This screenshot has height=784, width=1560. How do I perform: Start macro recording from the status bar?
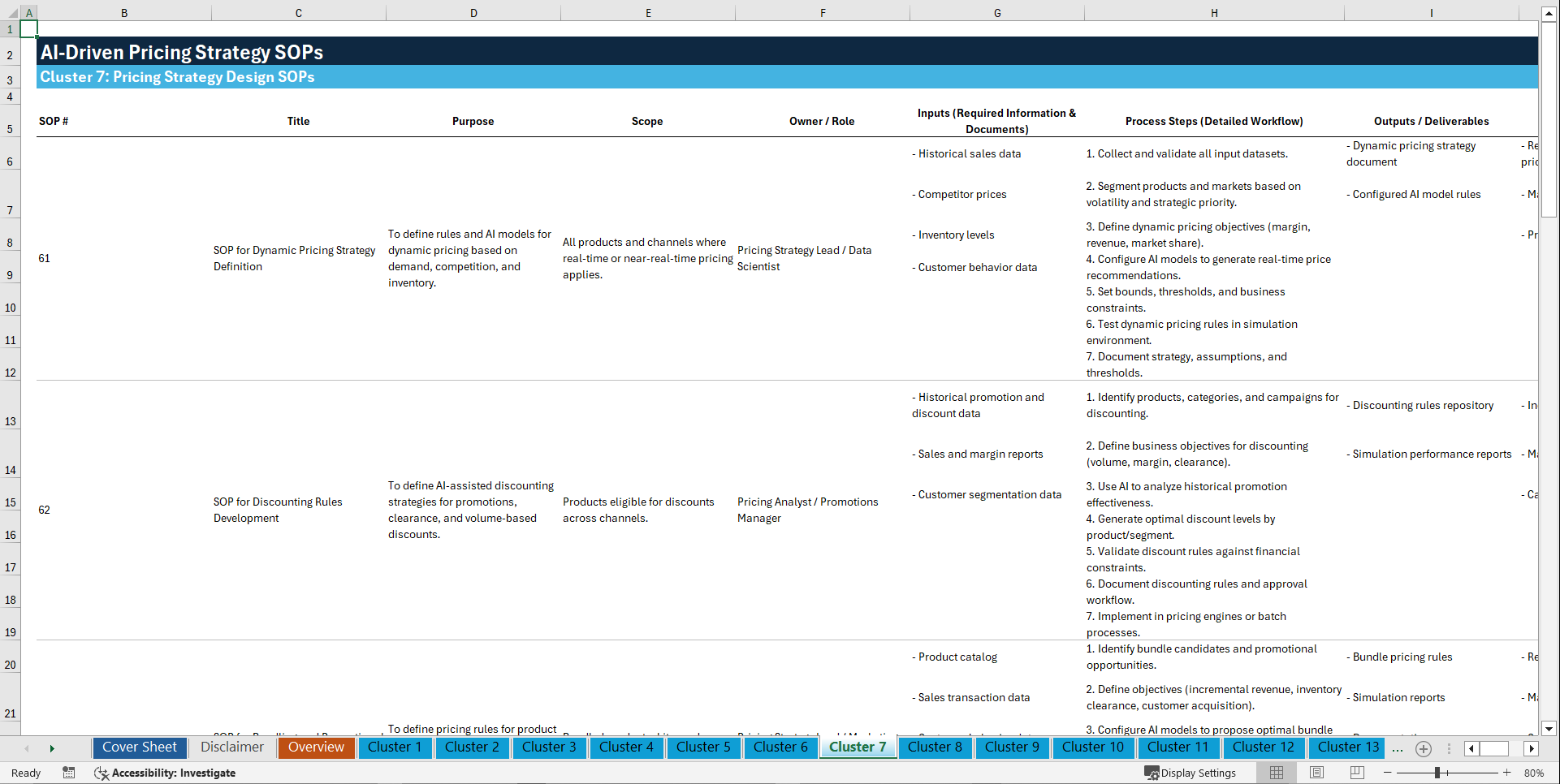click(69, 773)
